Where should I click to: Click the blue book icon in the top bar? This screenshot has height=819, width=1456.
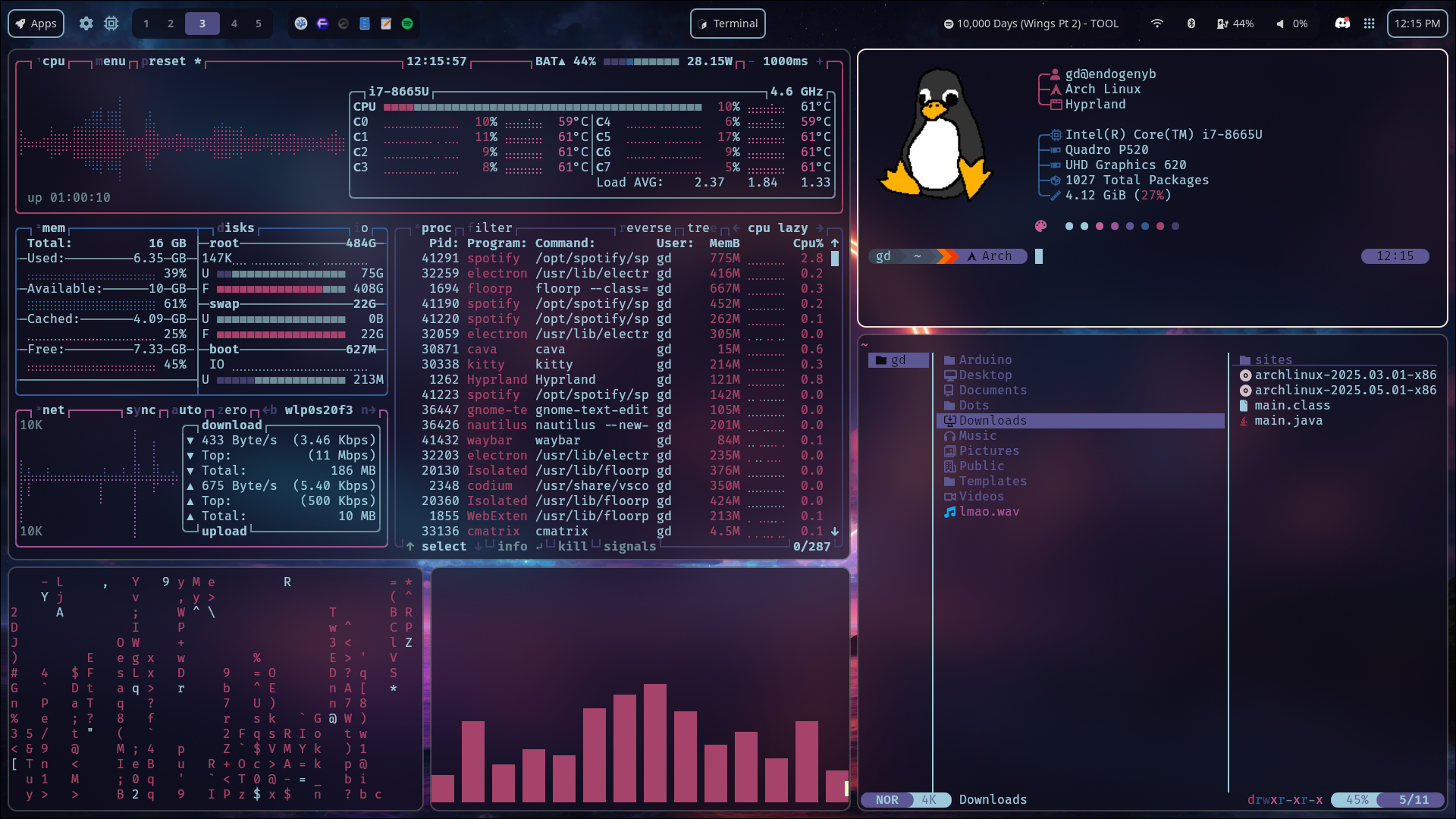[365, 24]
